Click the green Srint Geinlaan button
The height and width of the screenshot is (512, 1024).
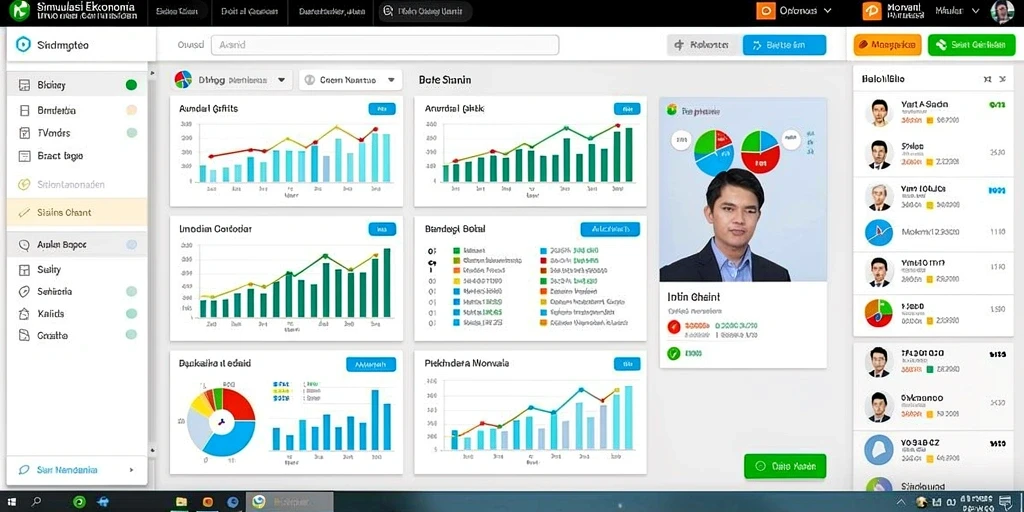[971, 45]
